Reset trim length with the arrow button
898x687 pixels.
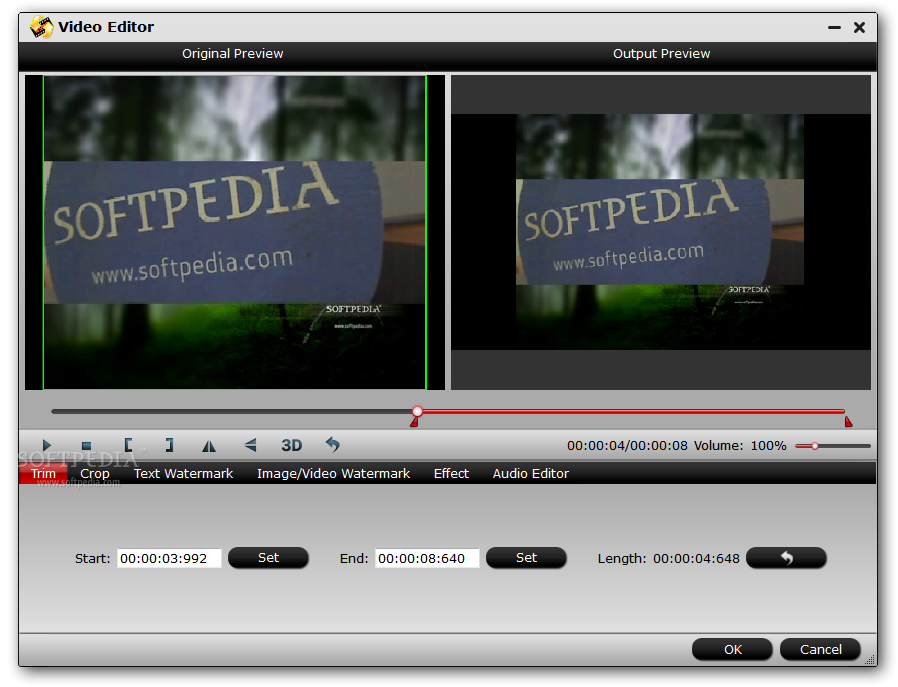[x=786, y=558]
